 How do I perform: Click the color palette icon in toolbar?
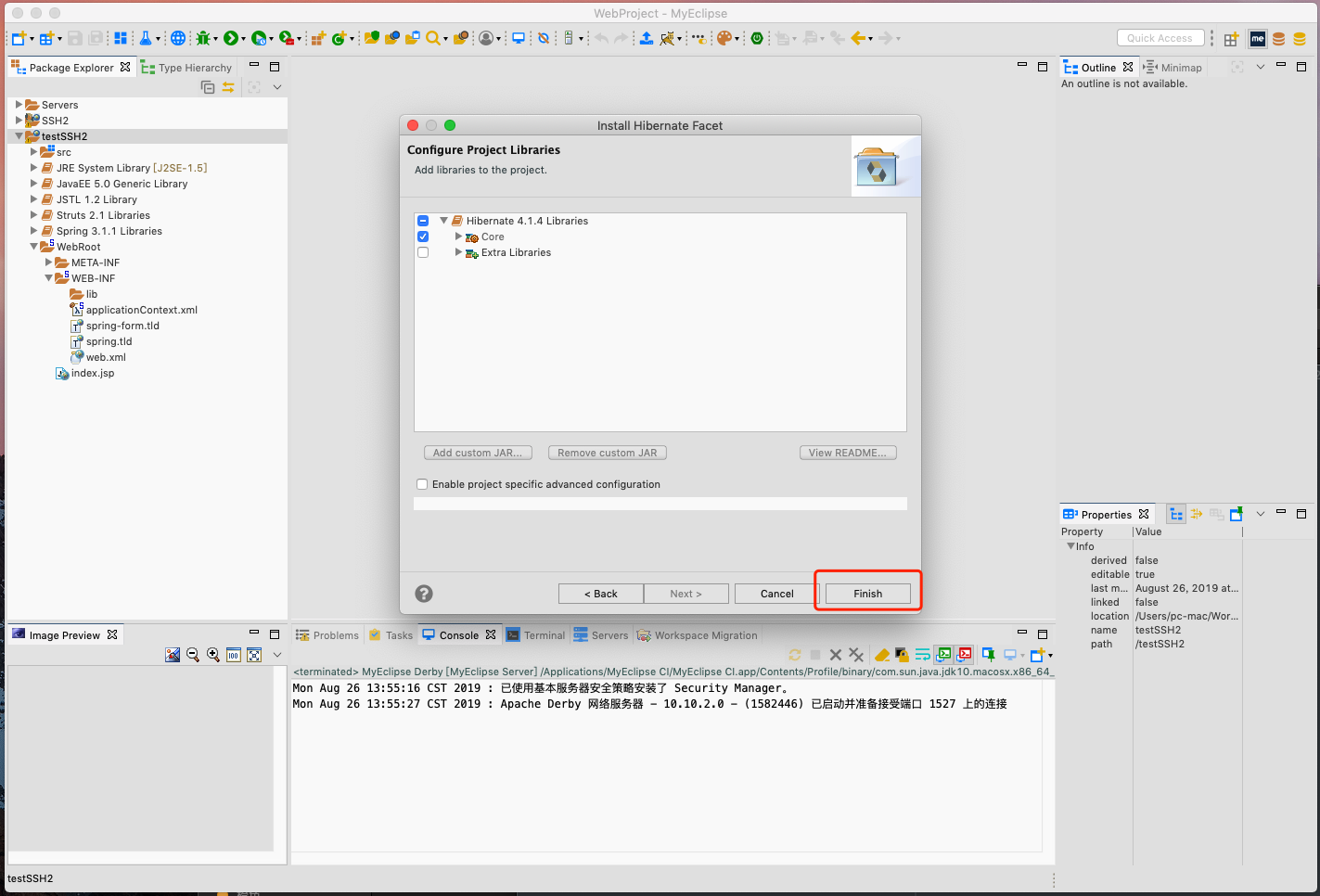[x=724, y=38]
